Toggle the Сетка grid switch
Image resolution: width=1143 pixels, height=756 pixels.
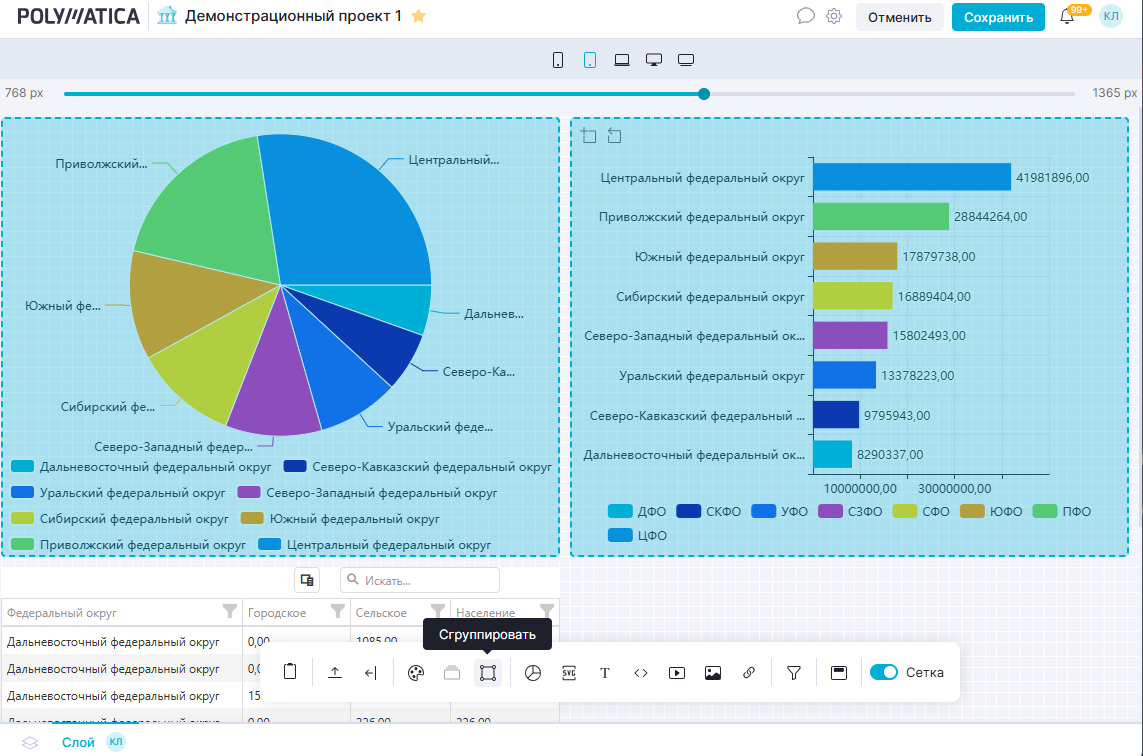(884, 673)
